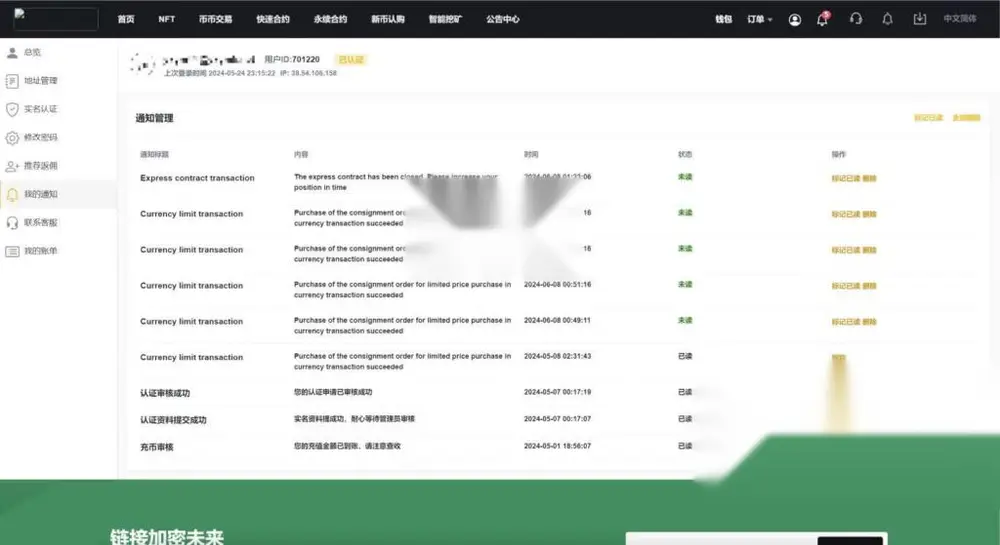Open the 中文简体 language selector
This screenshot has width=1000, height=545.
[x=960, y=19]
